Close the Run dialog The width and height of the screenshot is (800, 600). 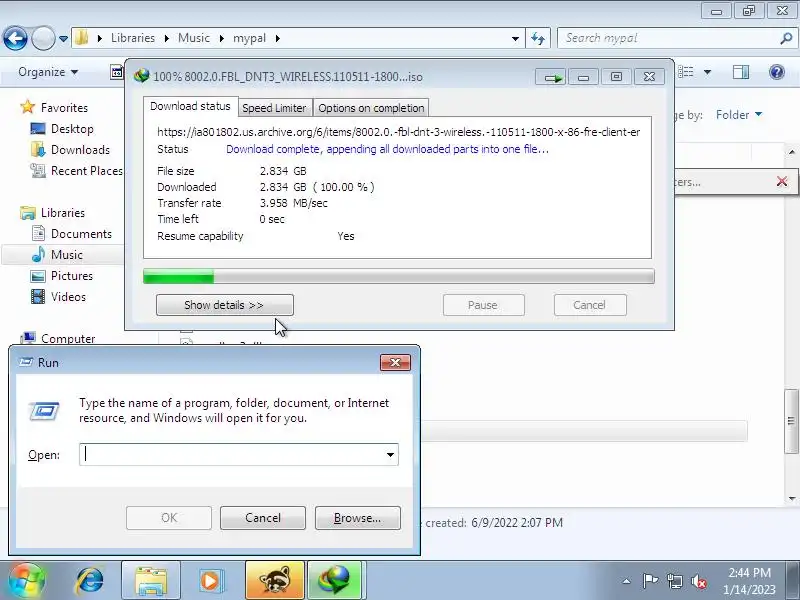(395, 362)
